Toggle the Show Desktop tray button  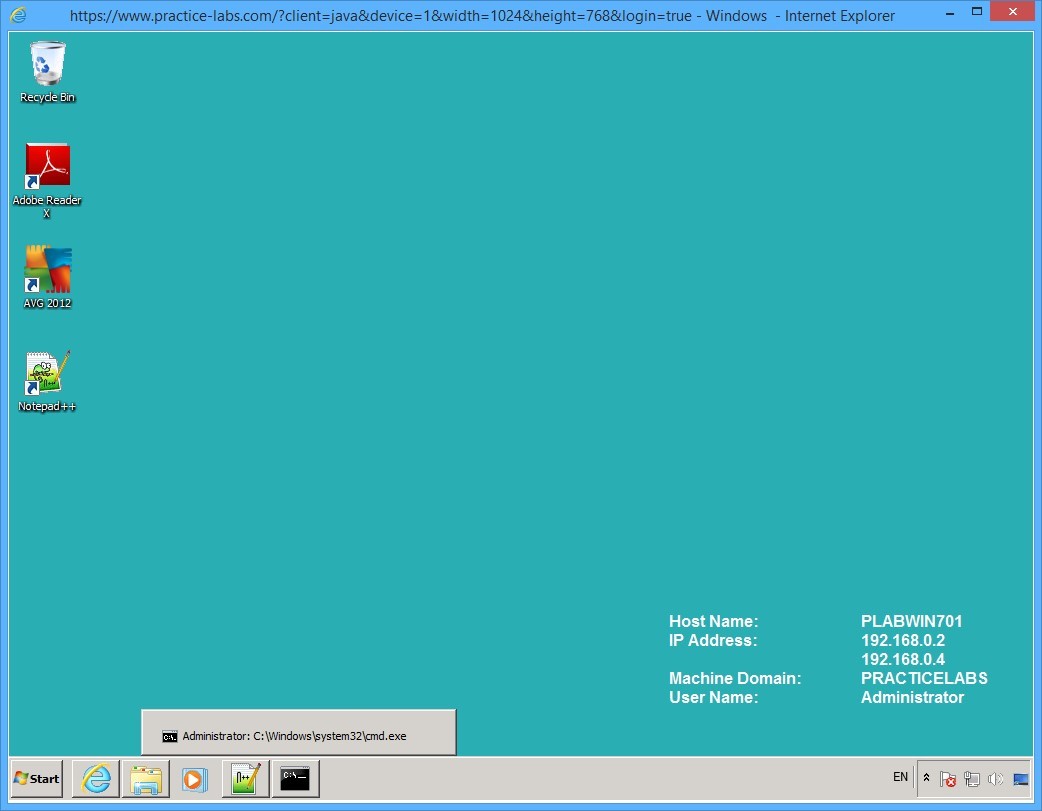point(1021,778)
